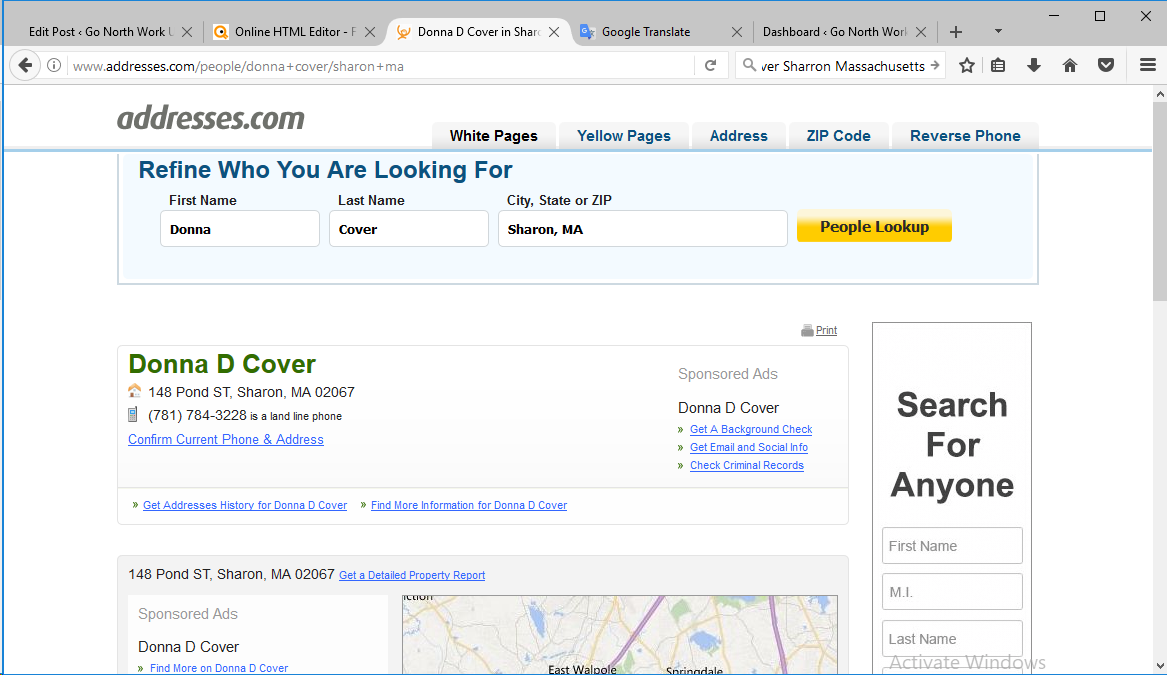Screen dimensions: 1167x675
Task: Open the Check Criminal Records link
Action: [x=746, y=466]
